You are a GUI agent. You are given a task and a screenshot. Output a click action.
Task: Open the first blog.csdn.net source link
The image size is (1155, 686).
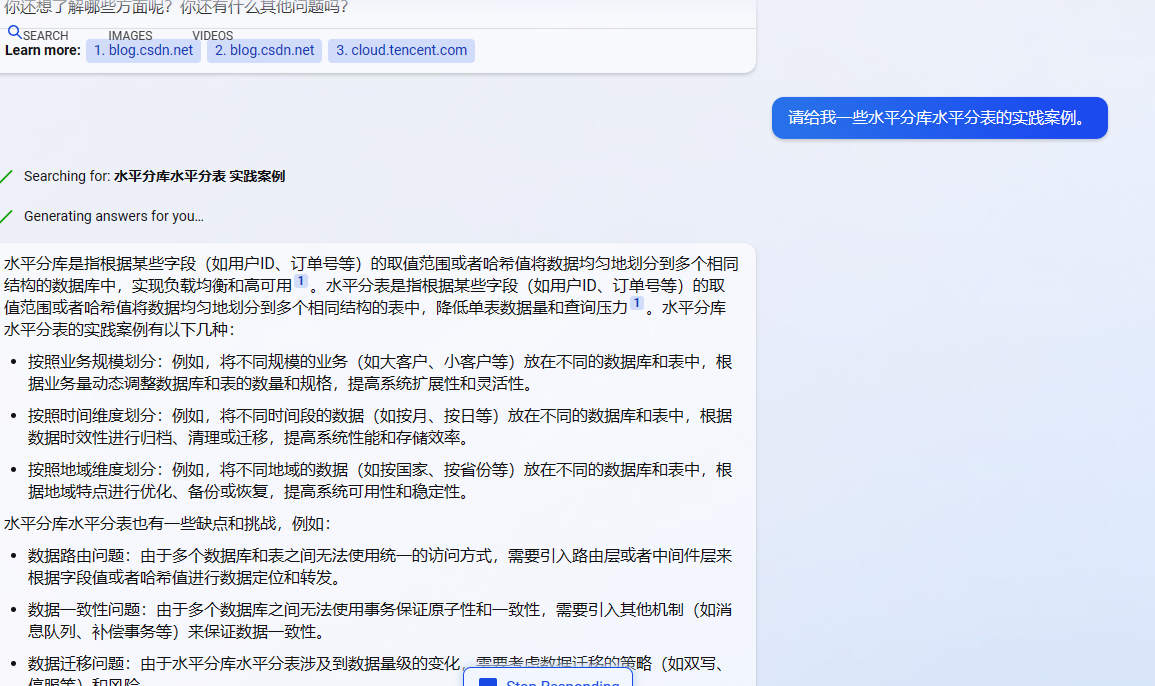(143, 51)
